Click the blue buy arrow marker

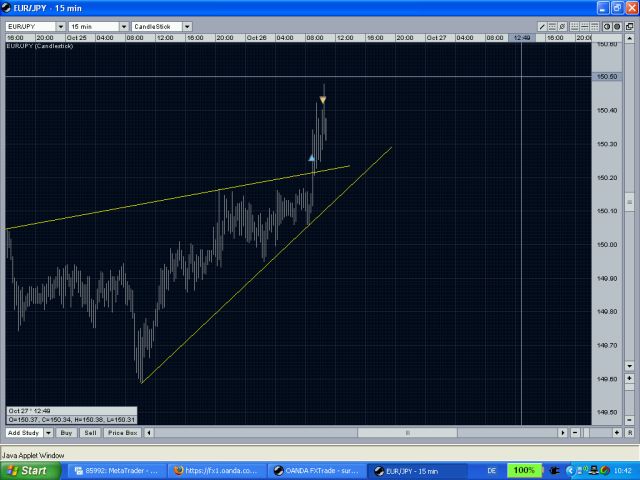point(311,158)
